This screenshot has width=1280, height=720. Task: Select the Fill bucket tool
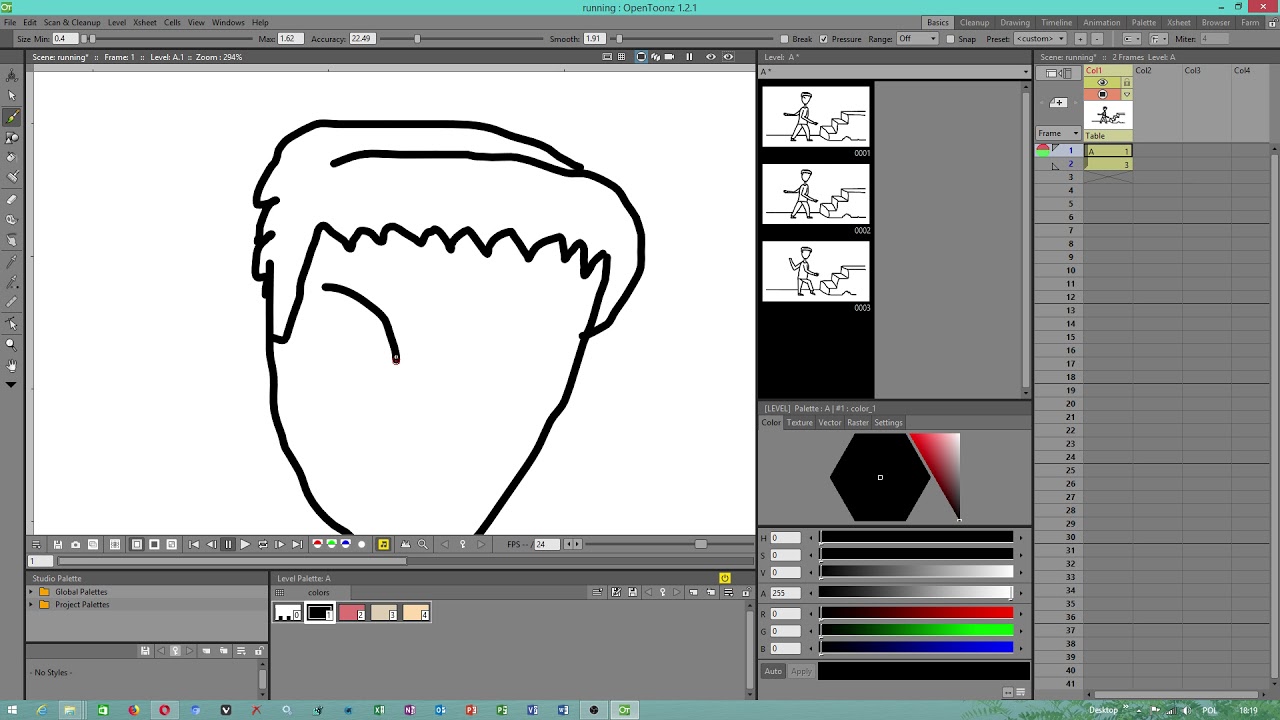click(x=11, y=158)
